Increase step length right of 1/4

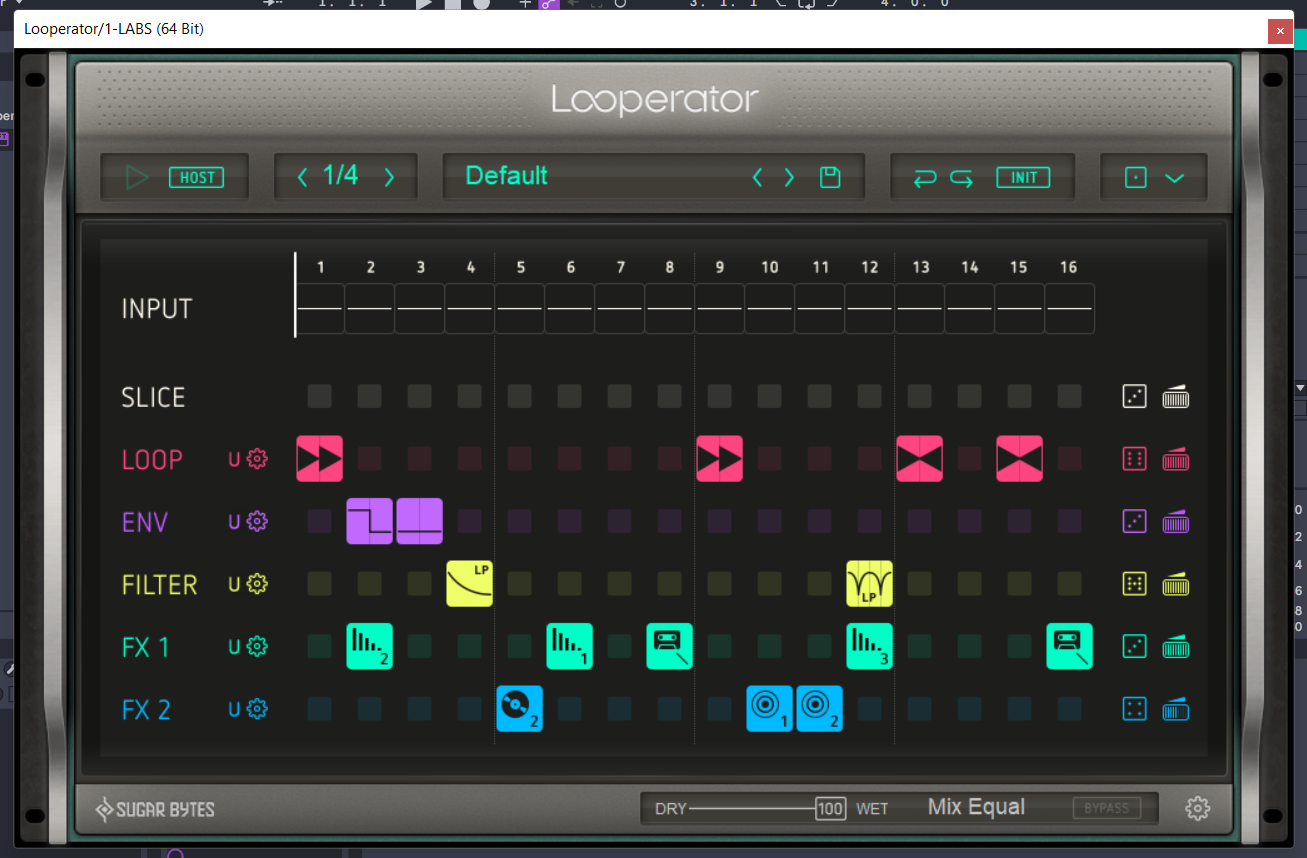point(389,178)
